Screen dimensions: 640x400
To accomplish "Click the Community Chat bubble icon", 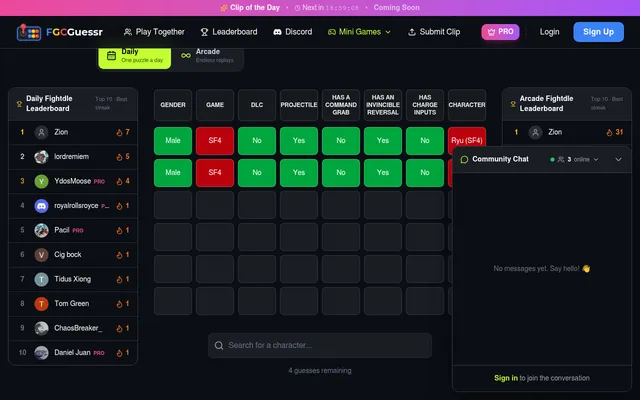I will click(464, 159).
